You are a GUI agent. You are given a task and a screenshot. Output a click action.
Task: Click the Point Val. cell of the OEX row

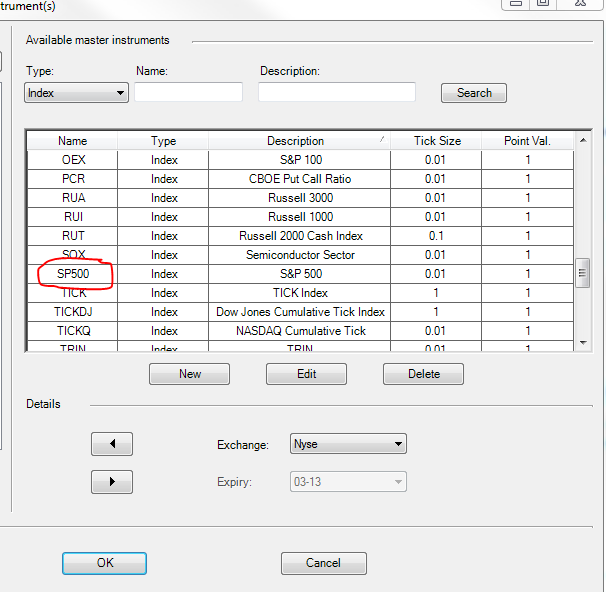point(528,160)
